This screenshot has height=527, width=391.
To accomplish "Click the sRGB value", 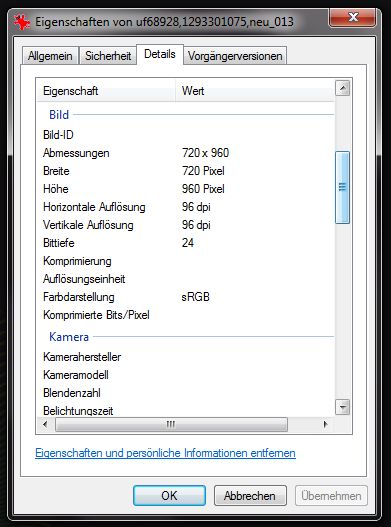I will 195,297.
